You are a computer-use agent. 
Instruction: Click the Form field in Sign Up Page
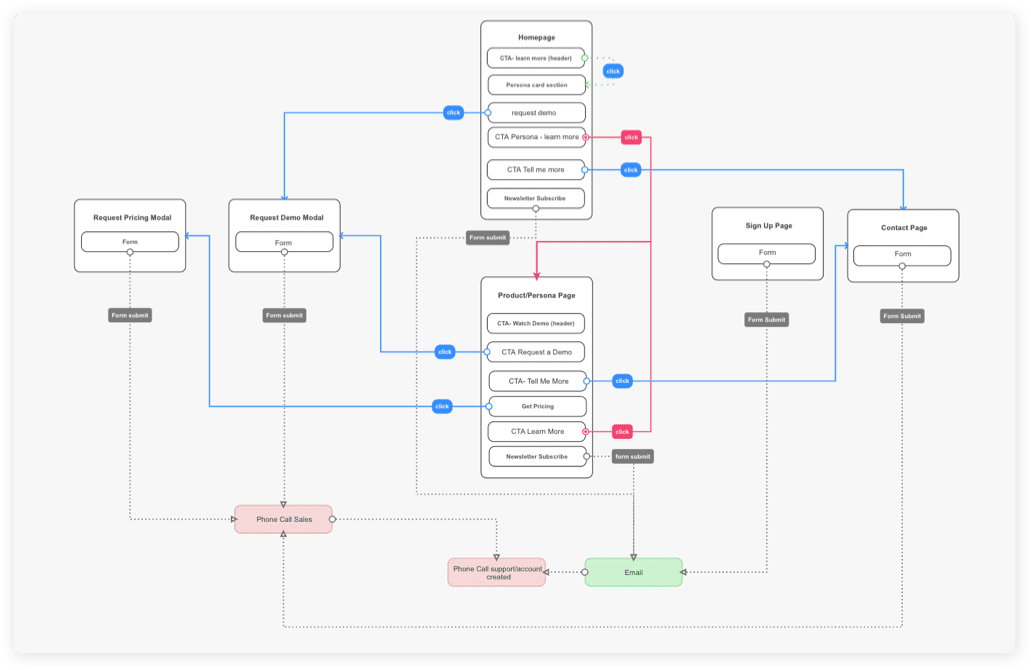(767, 253)
